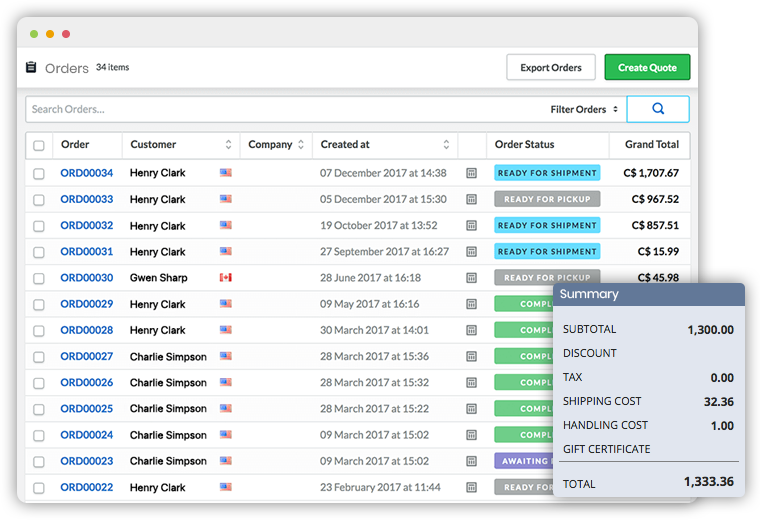Click the Orders clipboard icon
Viewport: 760px width, 520px height.
[31, 67]
